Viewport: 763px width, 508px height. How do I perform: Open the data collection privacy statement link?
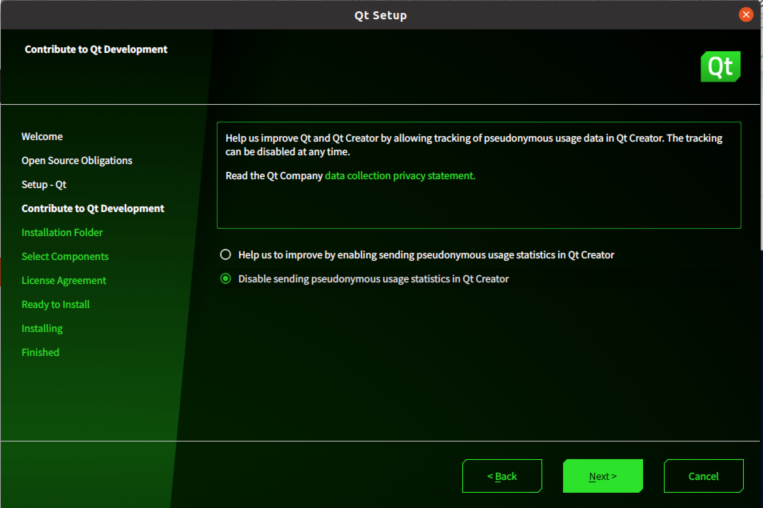point(400,176)
